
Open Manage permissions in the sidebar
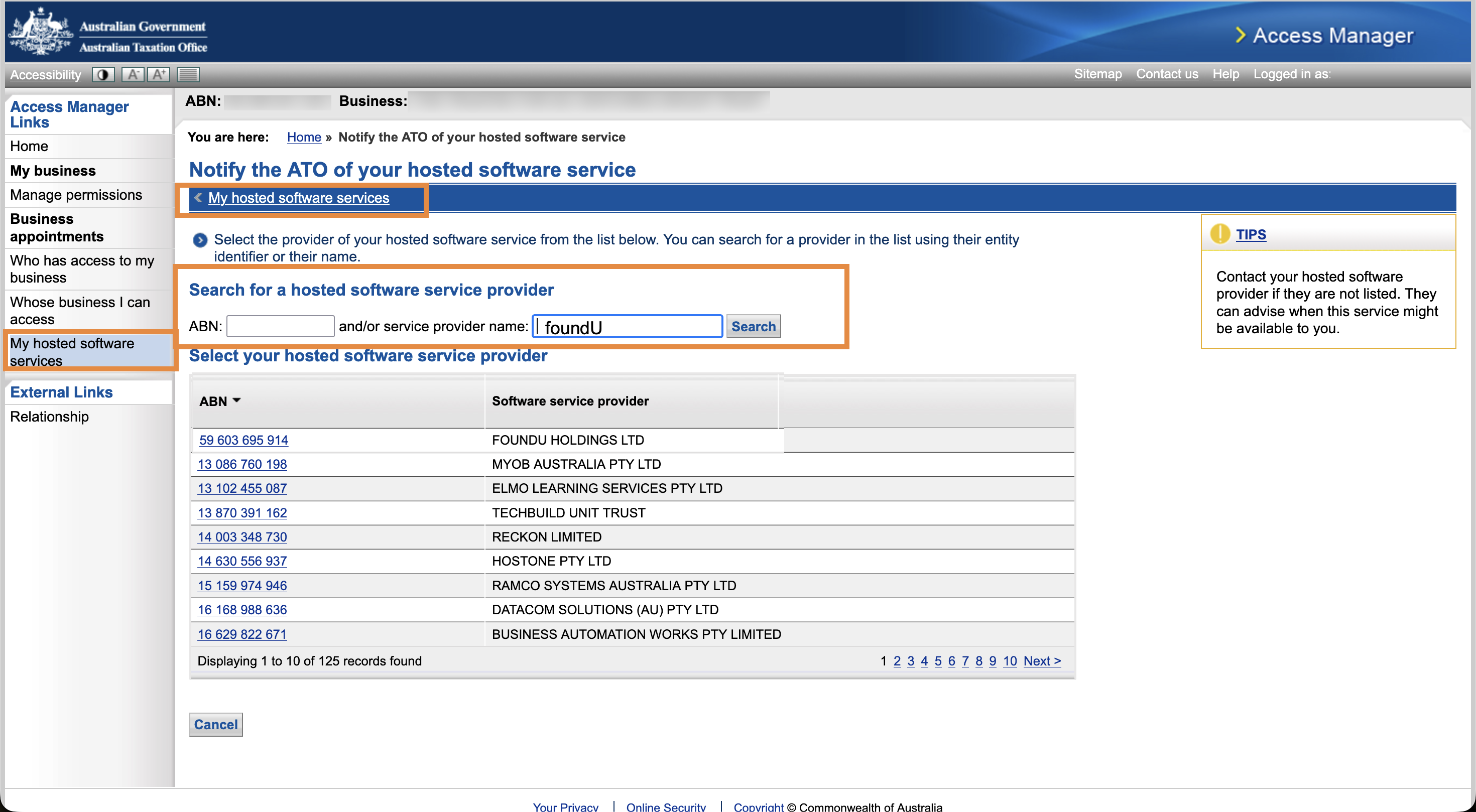click(76, 195)
